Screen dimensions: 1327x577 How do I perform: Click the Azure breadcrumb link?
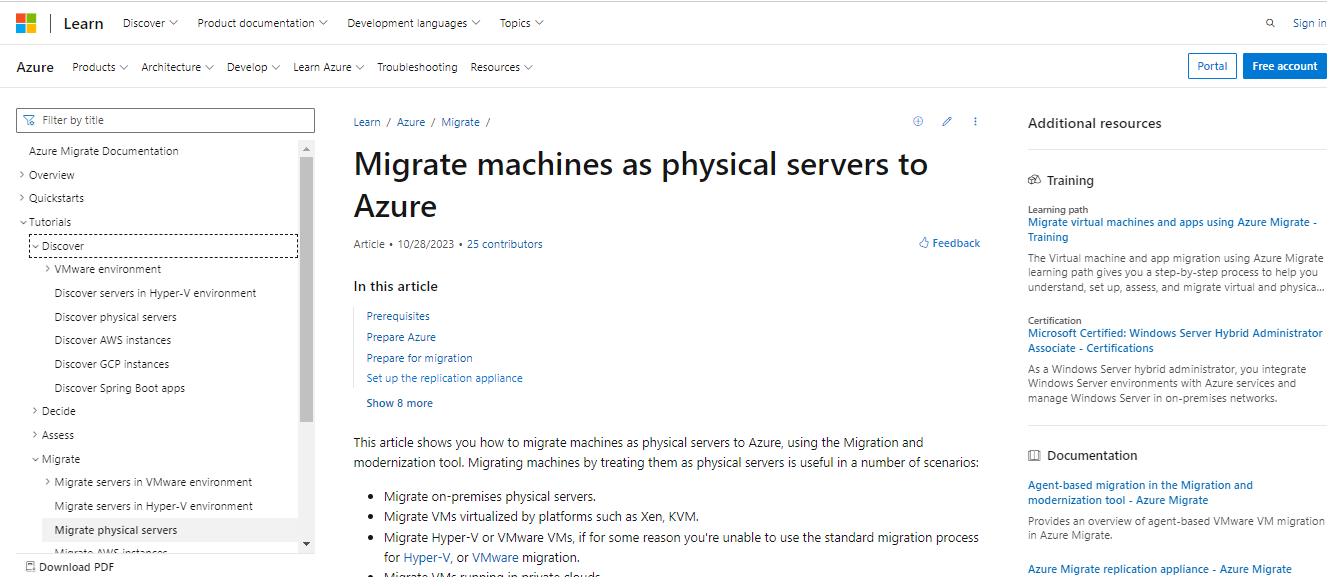tap(411, 122)
